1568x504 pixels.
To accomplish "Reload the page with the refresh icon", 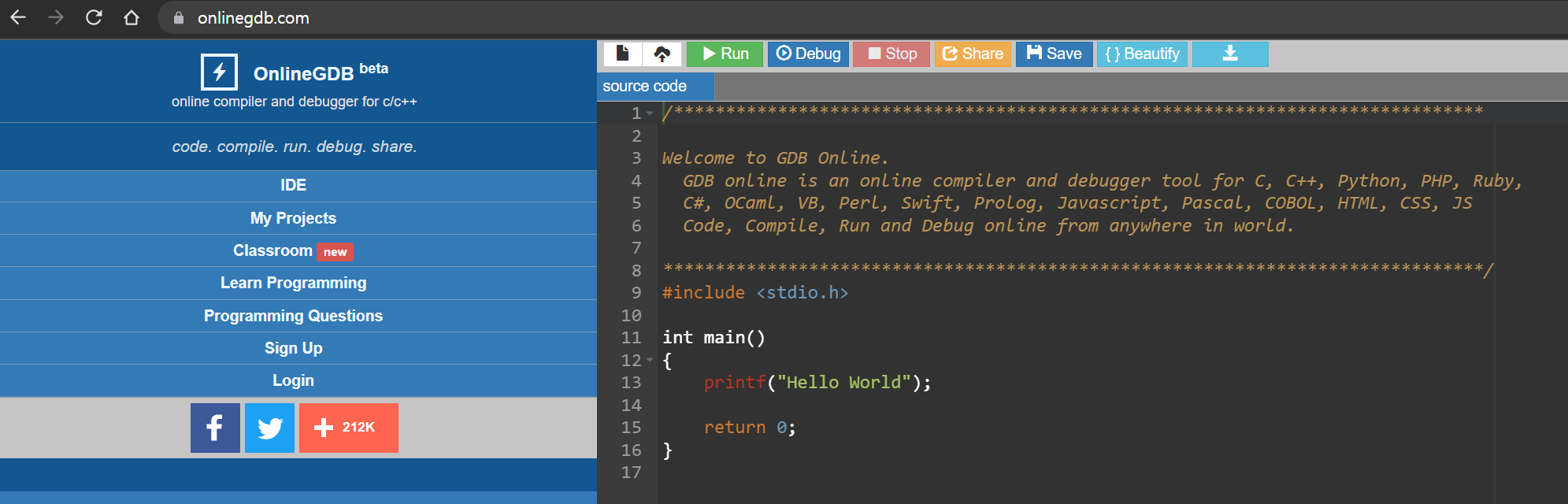I will pos(94,17).
